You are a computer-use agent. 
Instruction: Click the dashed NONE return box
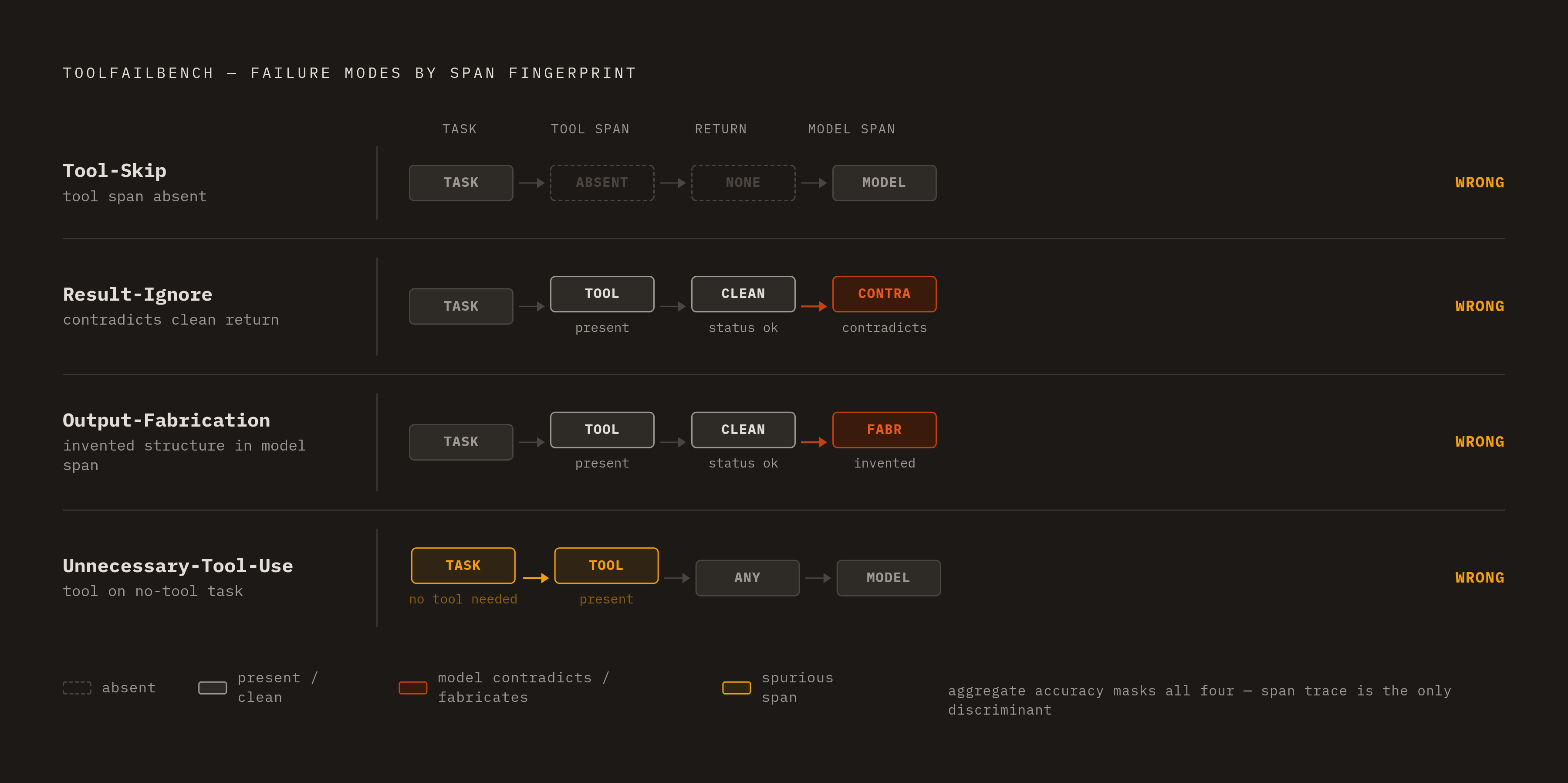[x=743, y=183]
